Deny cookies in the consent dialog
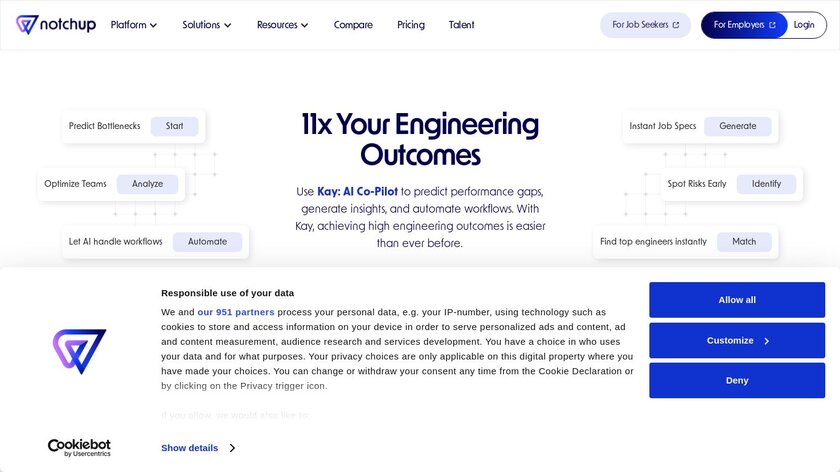 tap(737, 380)
